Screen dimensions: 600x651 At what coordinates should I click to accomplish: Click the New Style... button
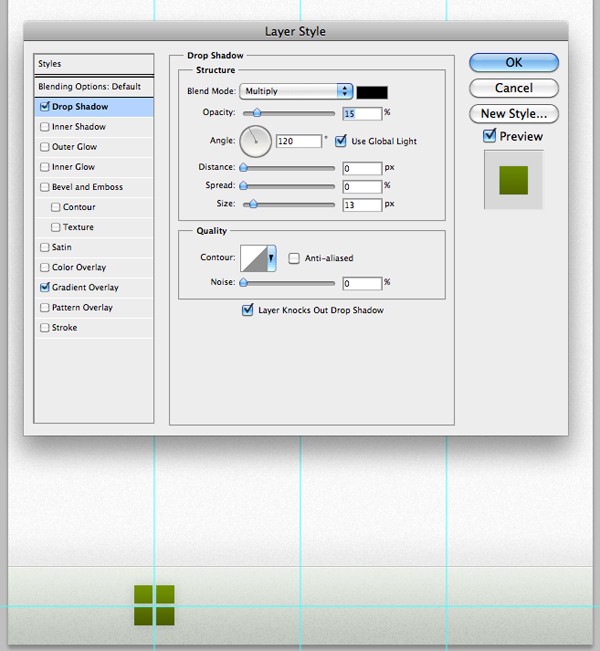[514, 113]
